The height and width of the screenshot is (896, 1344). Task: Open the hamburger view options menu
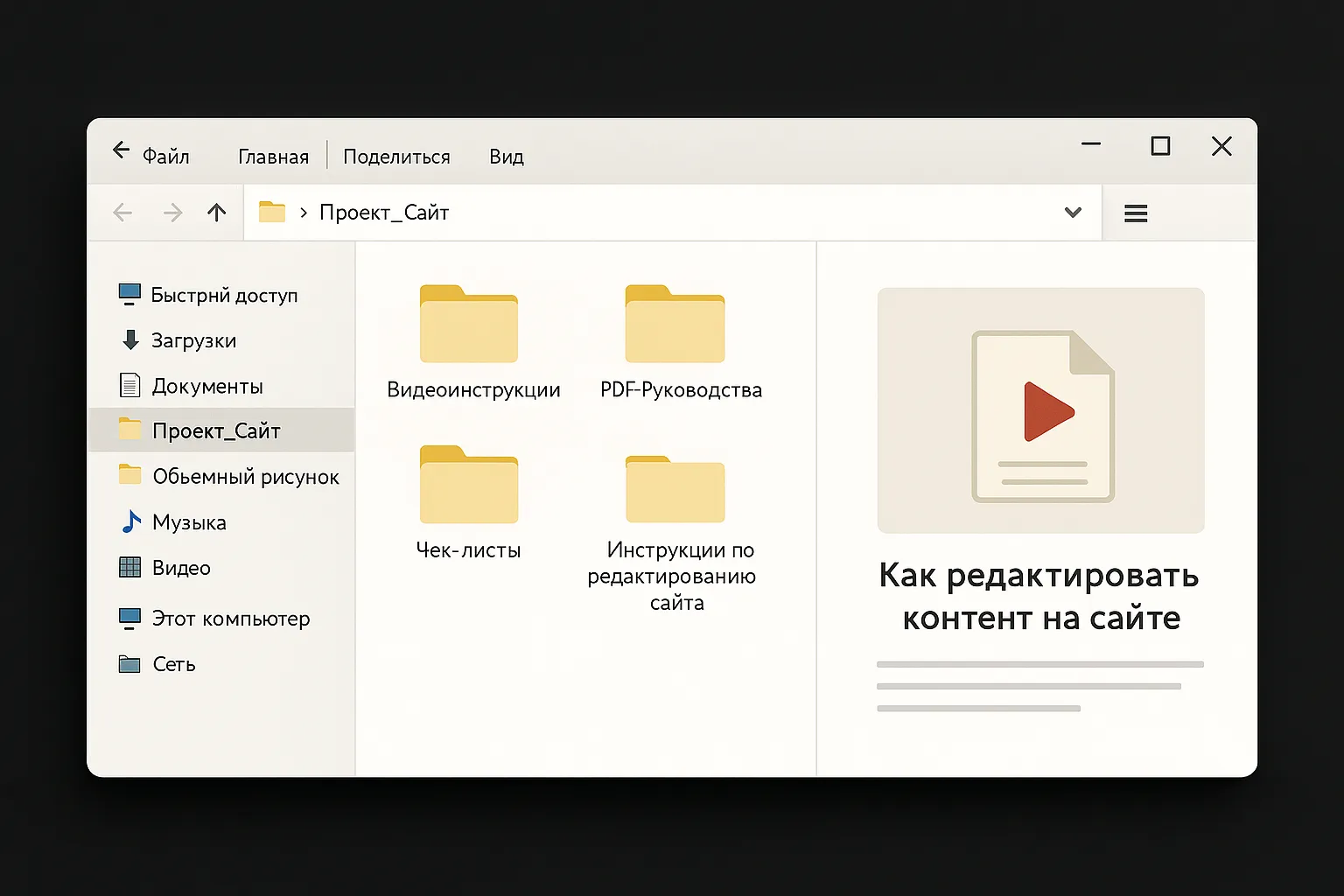pos(1136,213)
